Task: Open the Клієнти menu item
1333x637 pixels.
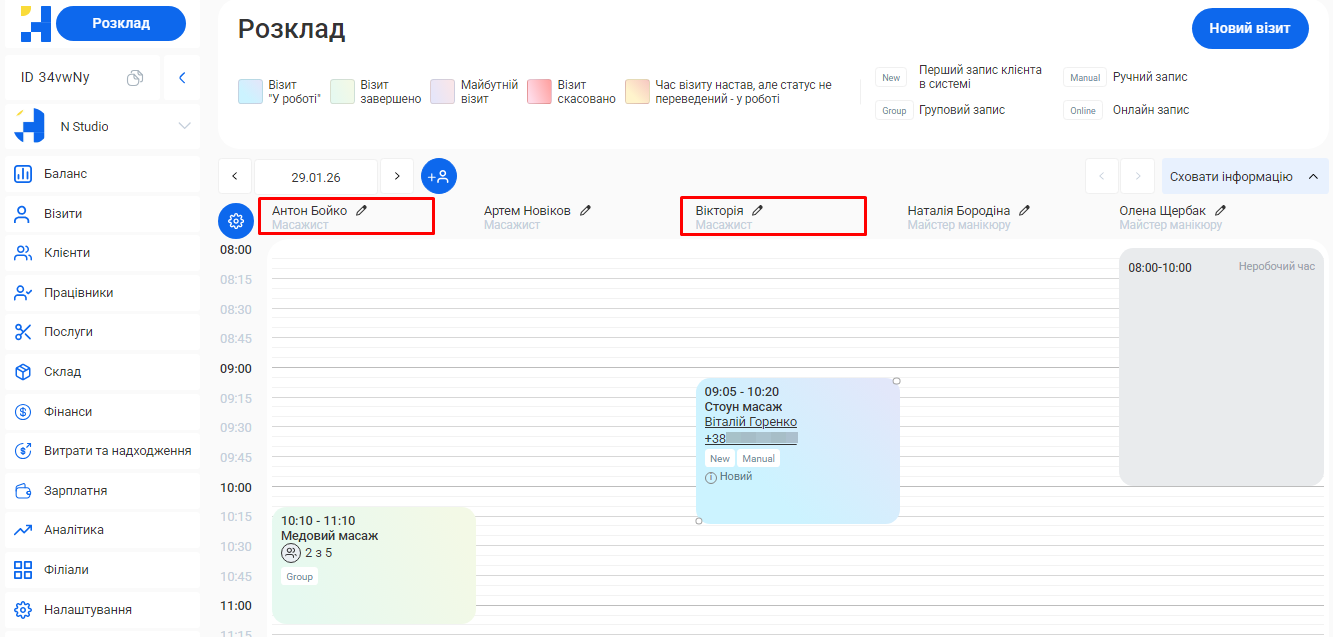Action: 67,253
